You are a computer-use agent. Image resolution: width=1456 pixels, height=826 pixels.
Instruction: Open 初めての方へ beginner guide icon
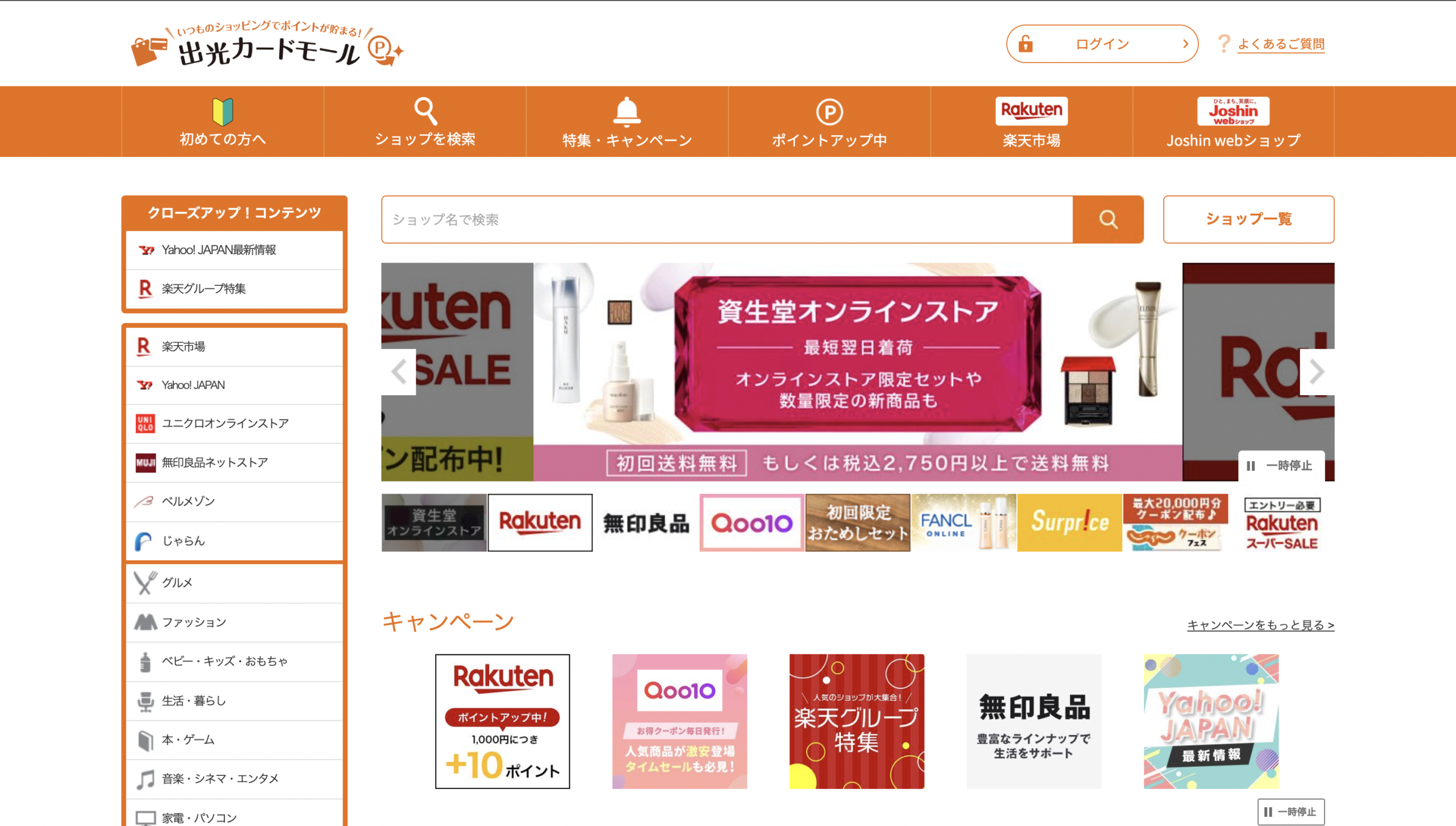(x=222, y=111)
